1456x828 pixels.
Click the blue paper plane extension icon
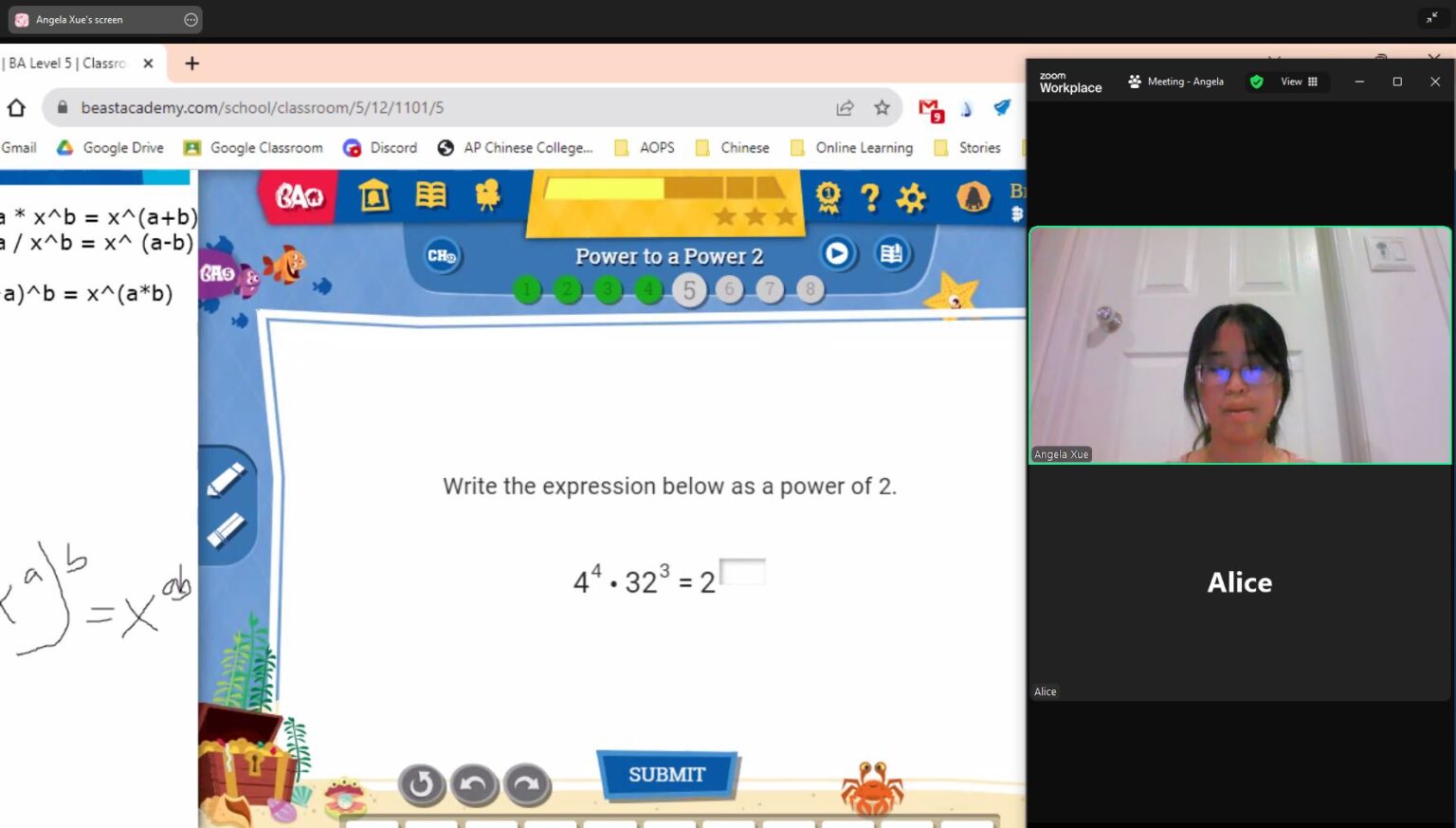[1002, 108]
